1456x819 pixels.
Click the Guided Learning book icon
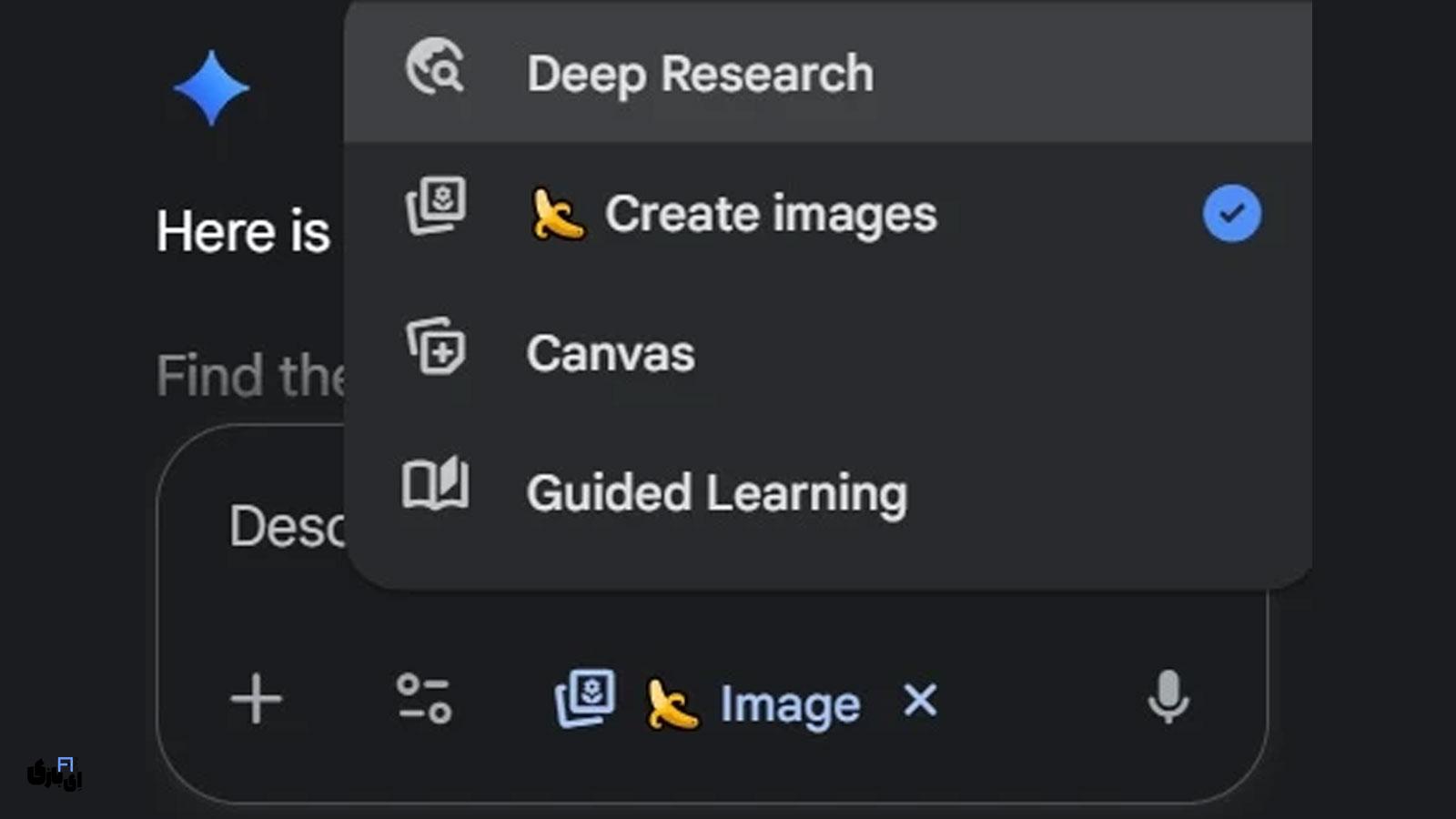(436, 484)
